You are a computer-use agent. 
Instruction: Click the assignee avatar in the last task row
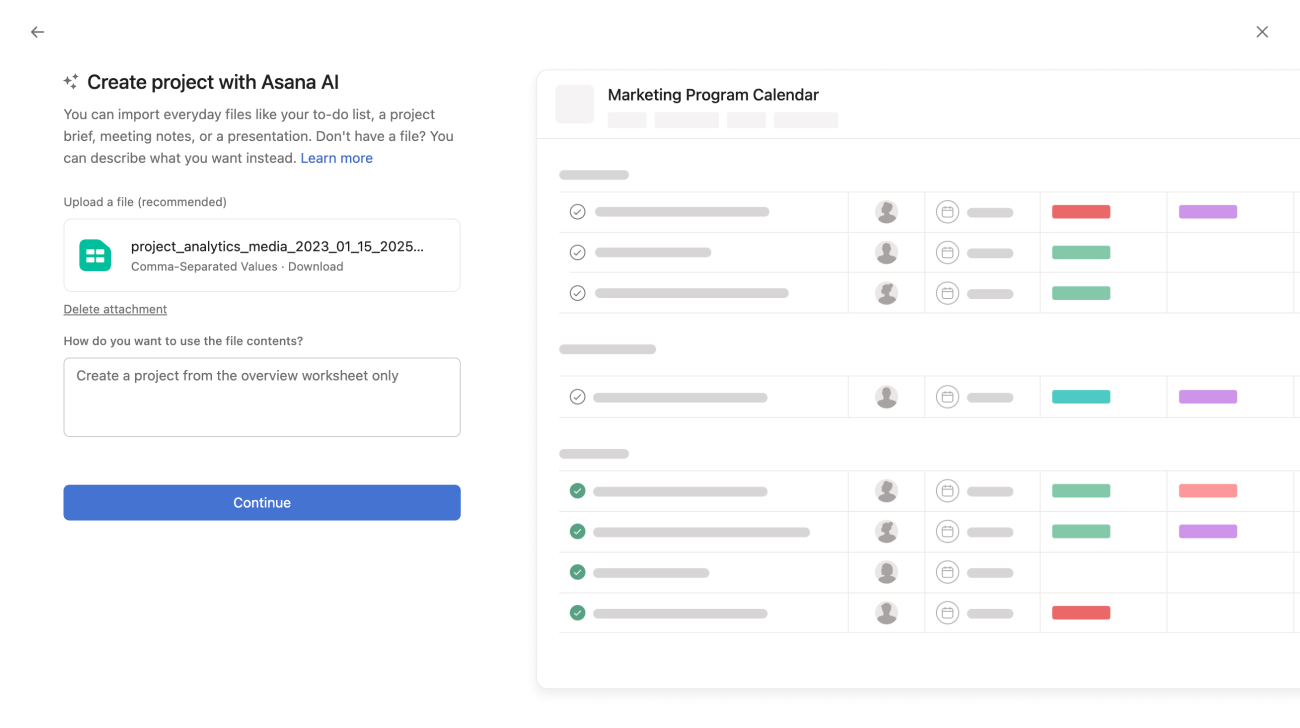886,613
